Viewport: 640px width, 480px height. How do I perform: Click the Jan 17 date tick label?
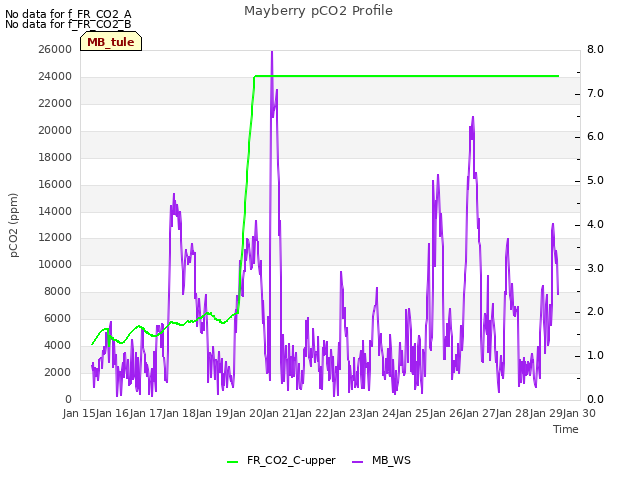coord(146,413)
